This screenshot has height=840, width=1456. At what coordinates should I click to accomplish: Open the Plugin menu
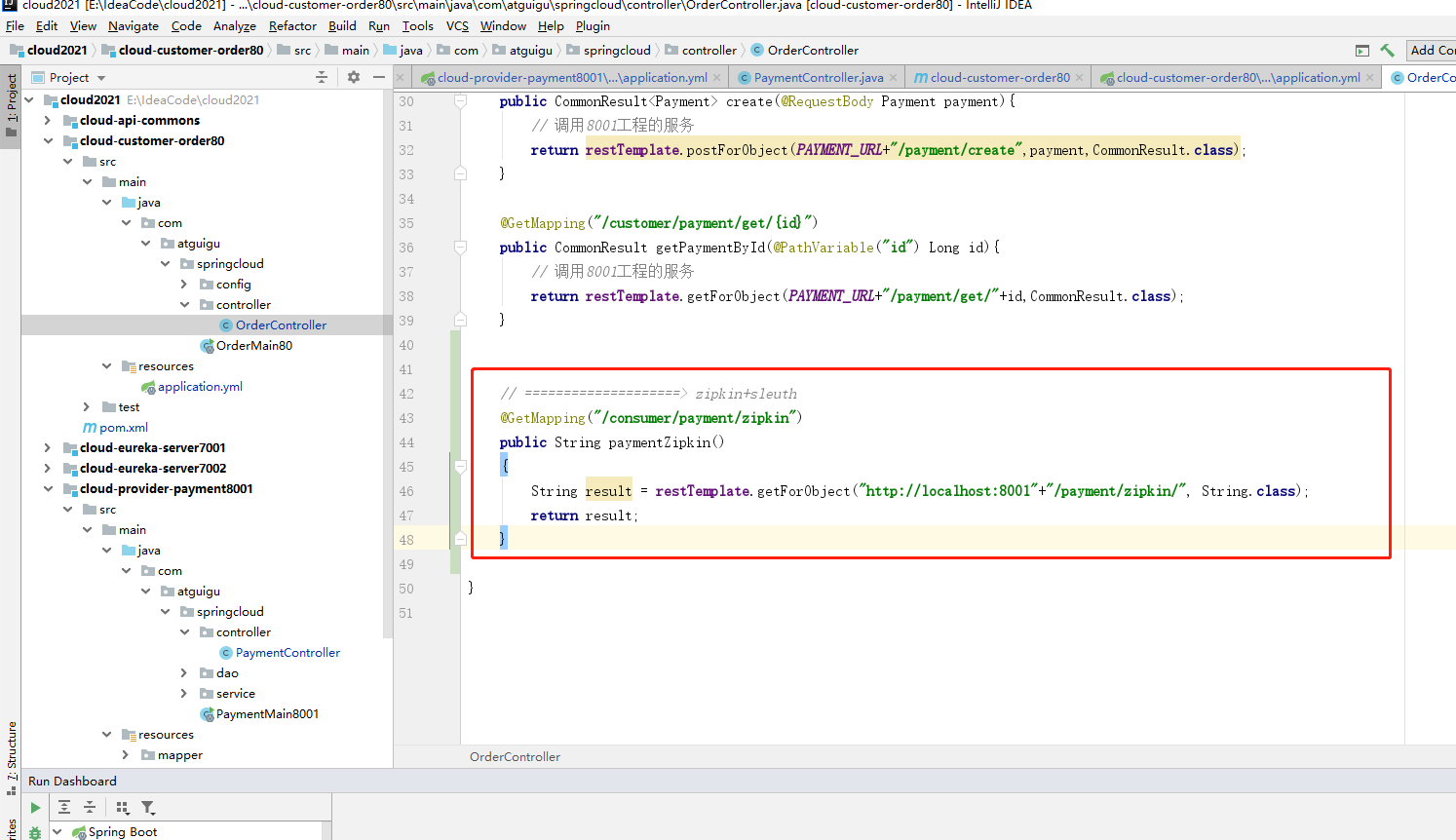pyautogui.click(x=593, y=26)
